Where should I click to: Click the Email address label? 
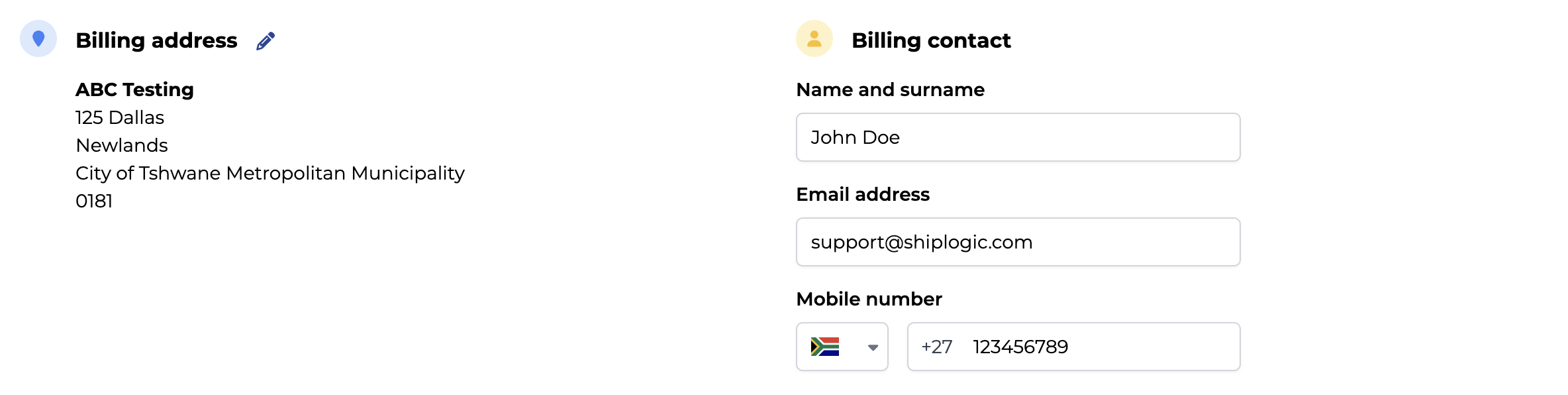click(x=863, y=194)
